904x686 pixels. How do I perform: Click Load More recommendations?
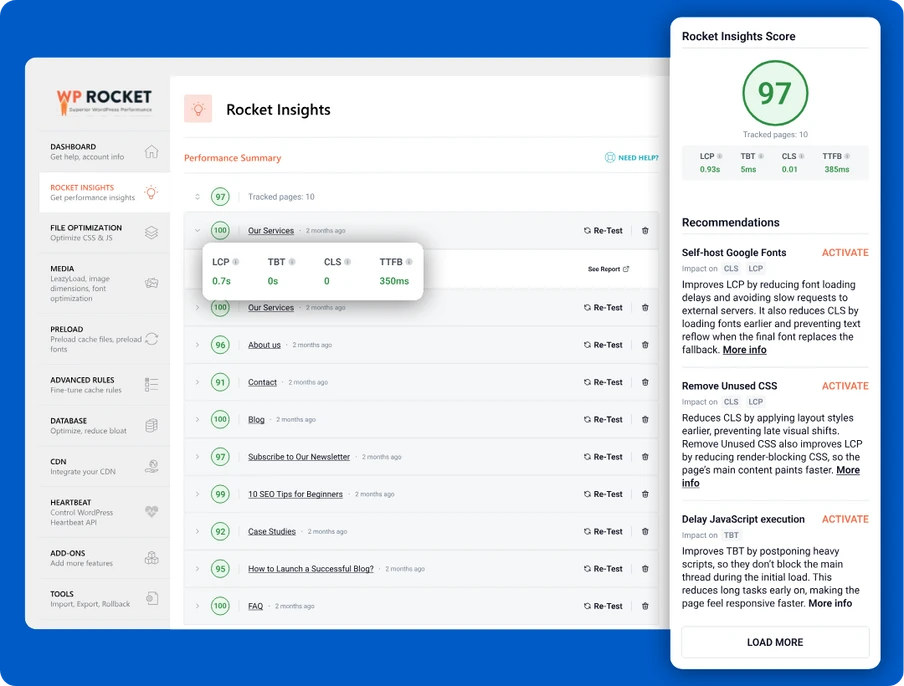tap(775, 642)
